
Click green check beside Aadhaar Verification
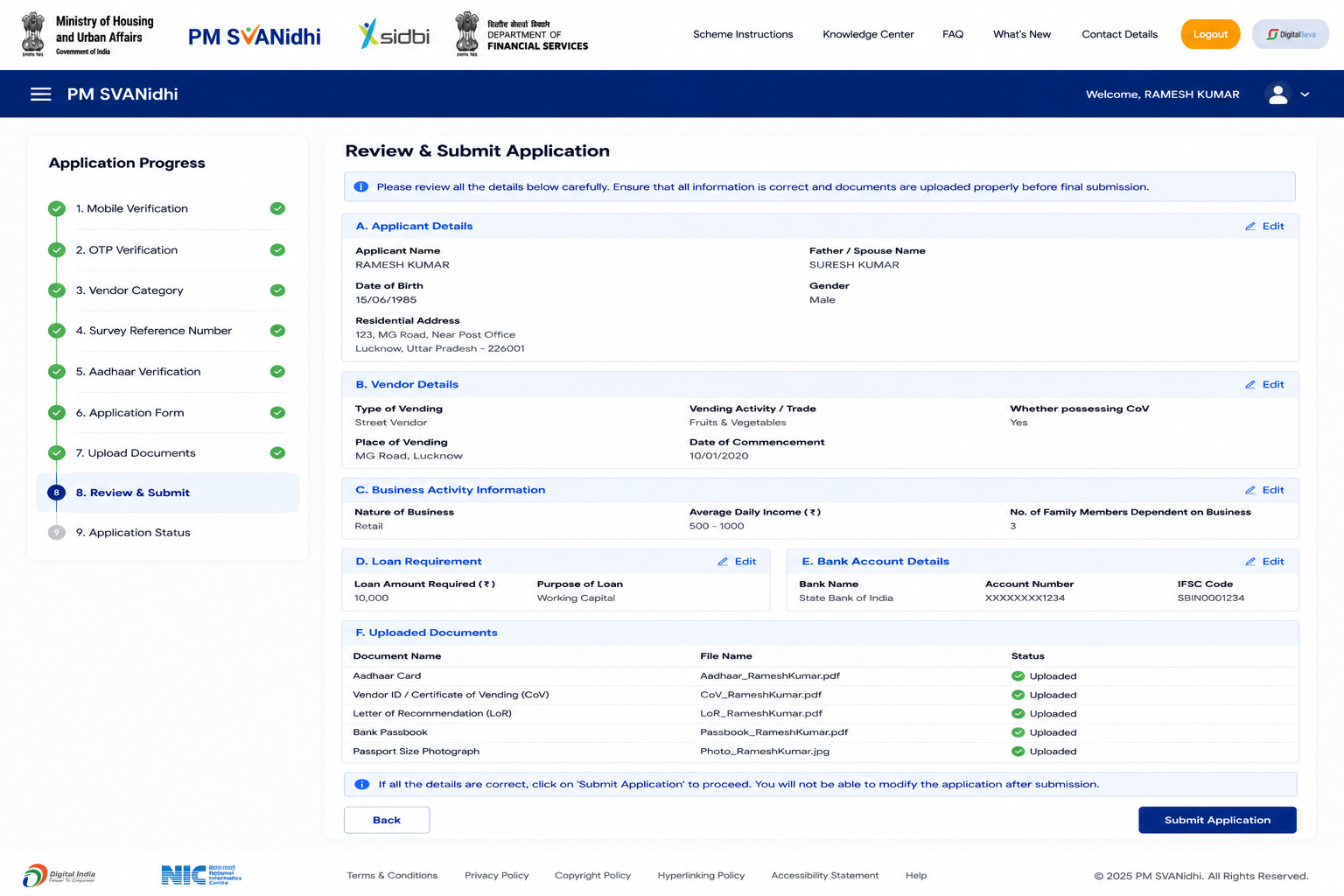pyautogui.click(x=277, y=372)
